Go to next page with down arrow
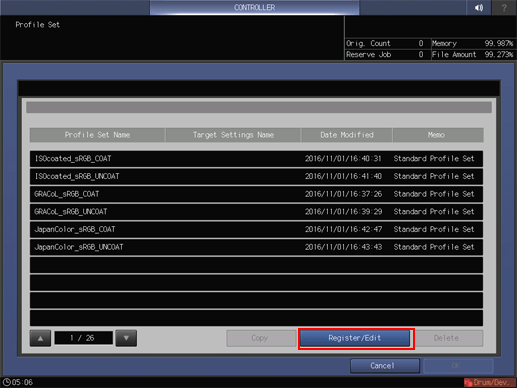 [x=126, y=338]
